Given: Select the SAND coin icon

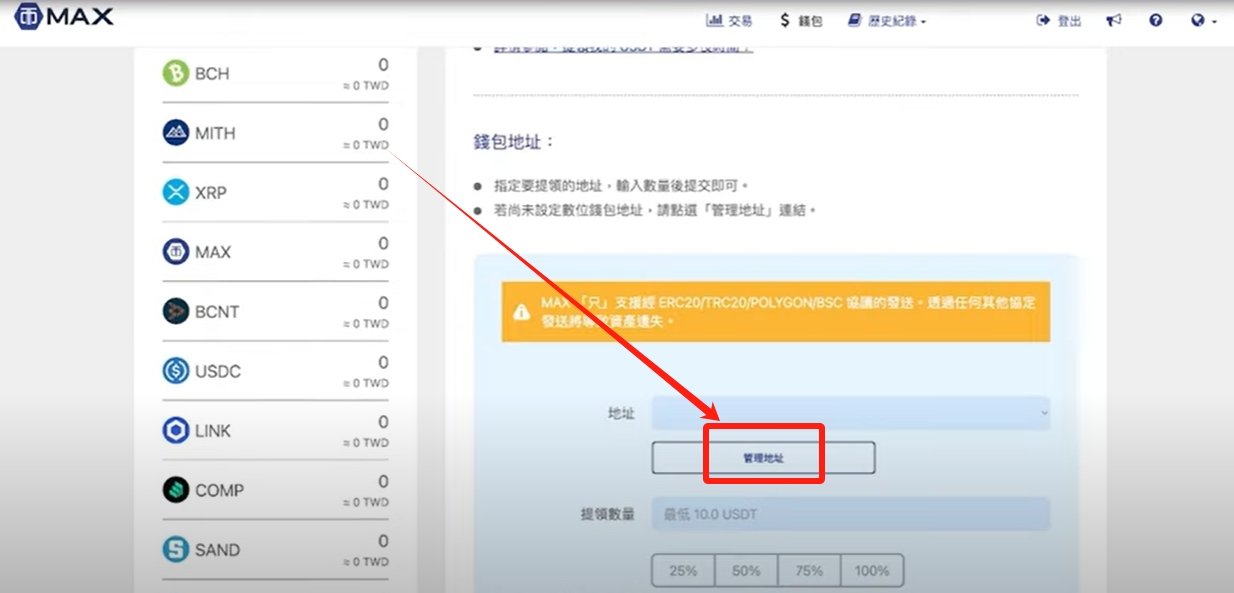Looking at the screenshot, I should click(176, 550).
